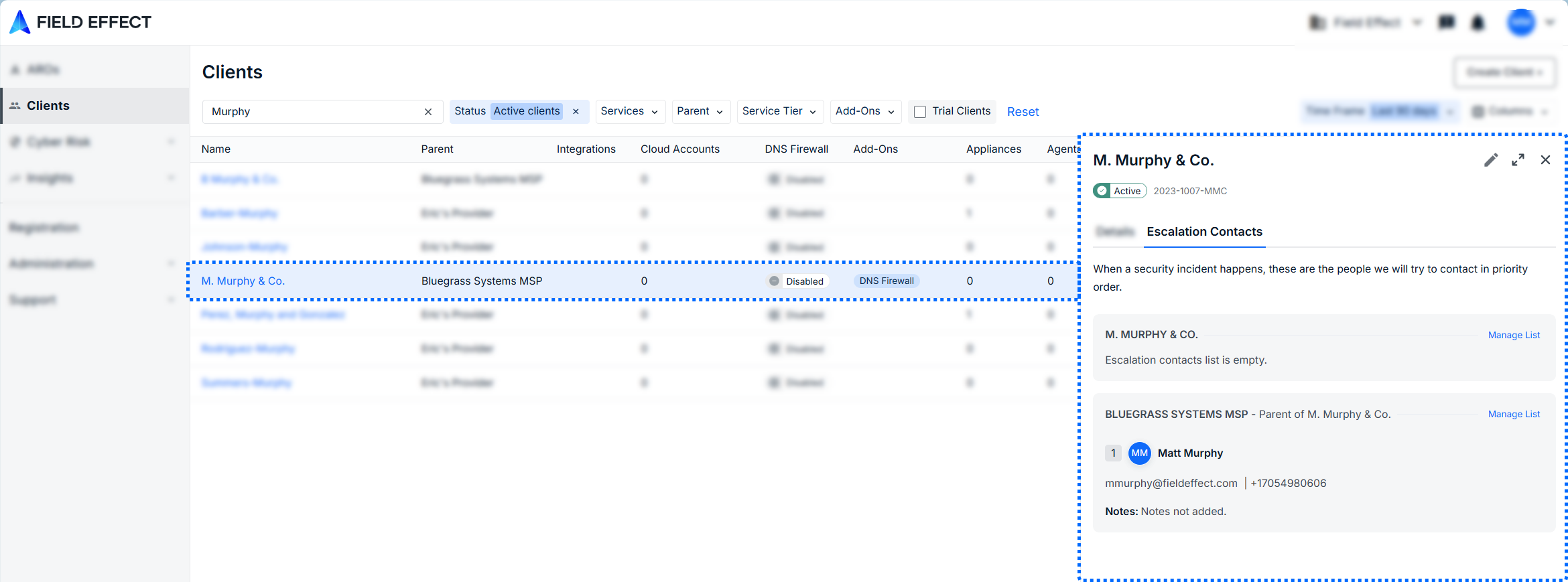This screenshot has width=1568, height=582.
Task: Expand the Services filter dropdown
Action: click(x=630, y=111)
